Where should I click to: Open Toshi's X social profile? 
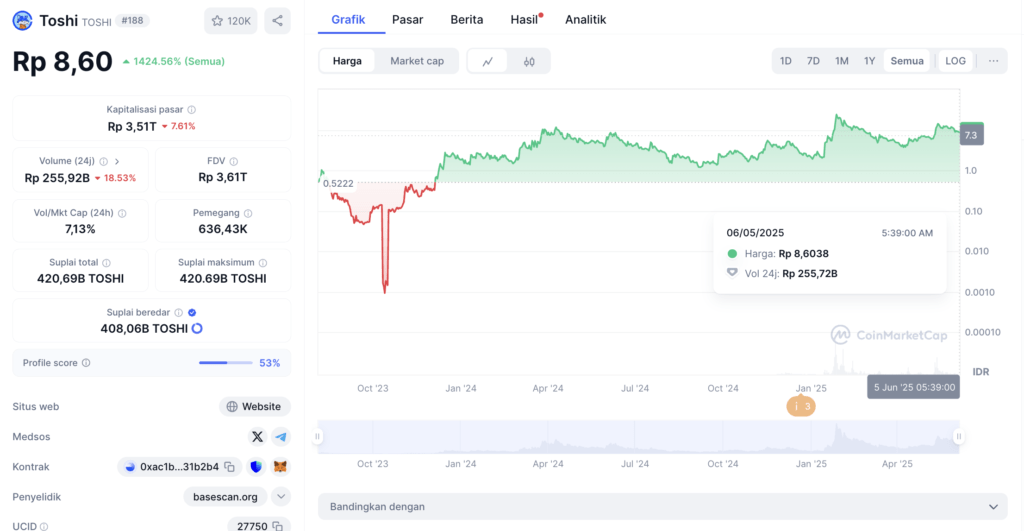click(257, 436)
